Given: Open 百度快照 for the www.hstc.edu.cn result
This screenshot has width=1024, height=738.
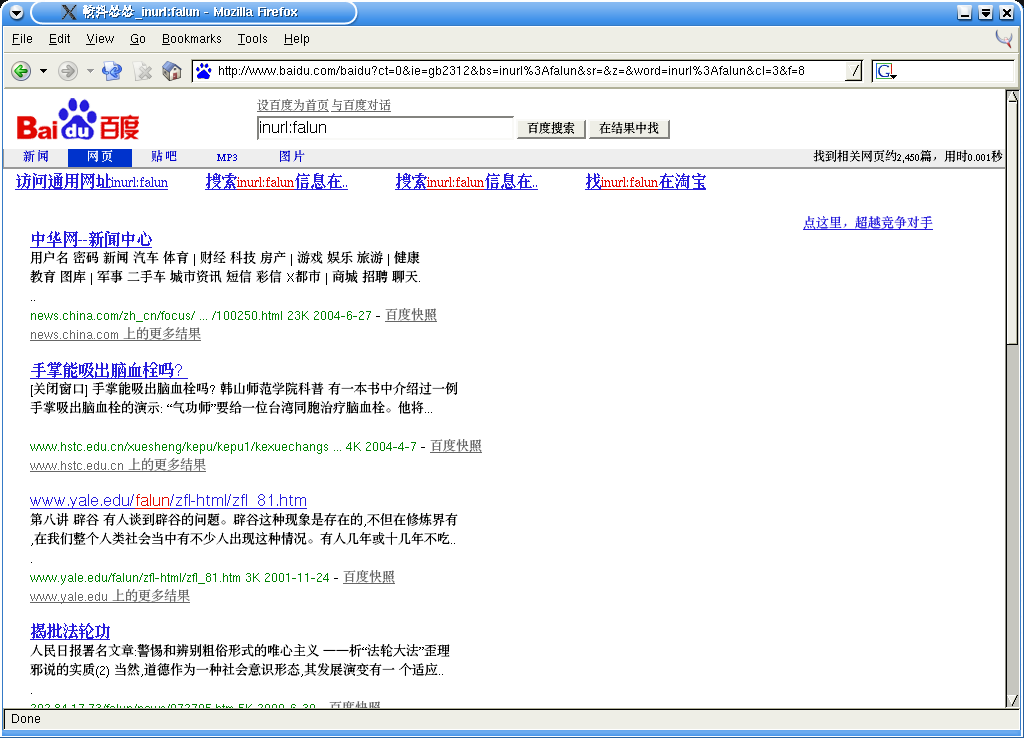Looking at the screenshot, I should [456, 446].
